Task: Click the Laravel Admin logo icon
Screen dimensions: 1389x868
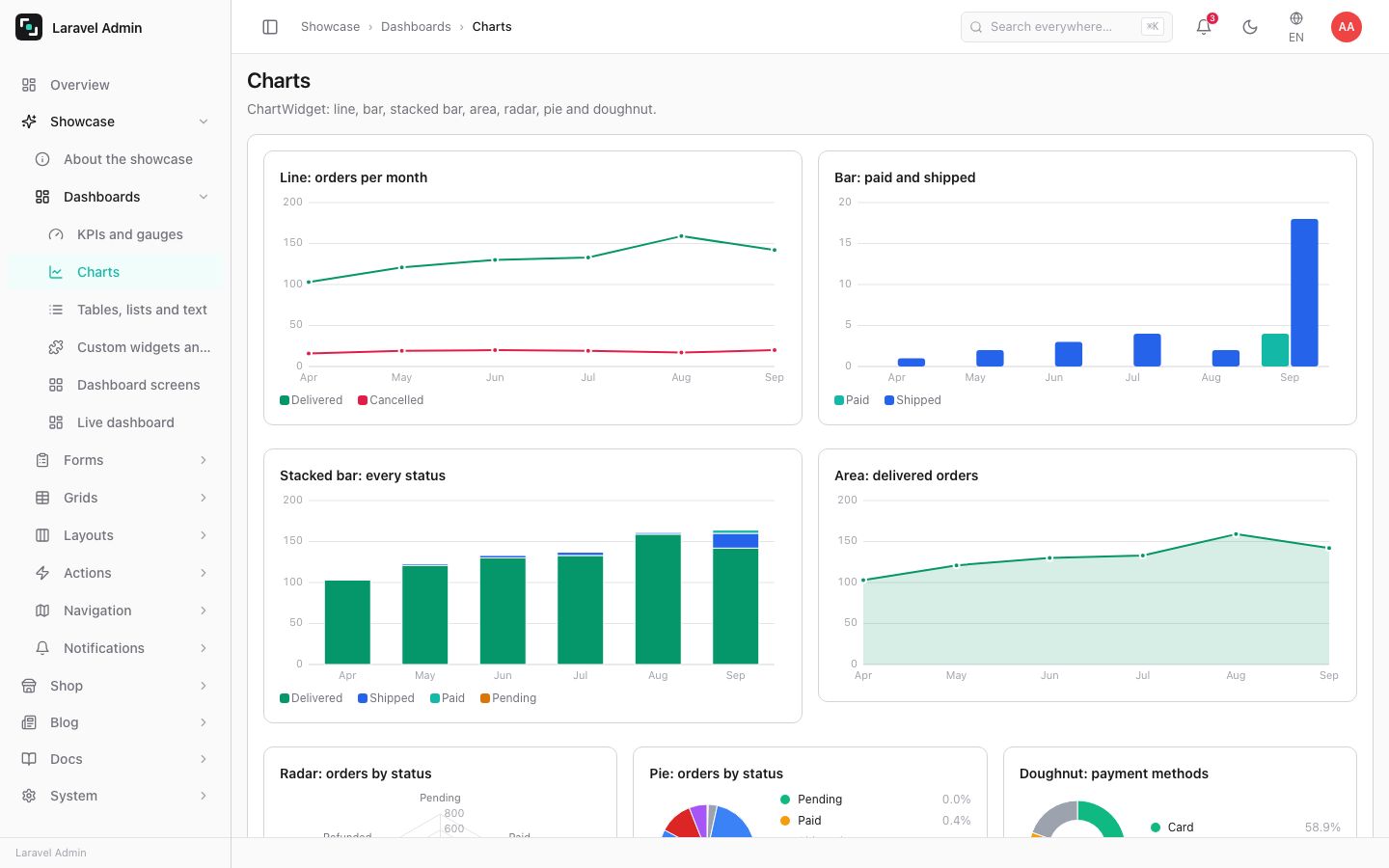Action: tap(29, 27)
